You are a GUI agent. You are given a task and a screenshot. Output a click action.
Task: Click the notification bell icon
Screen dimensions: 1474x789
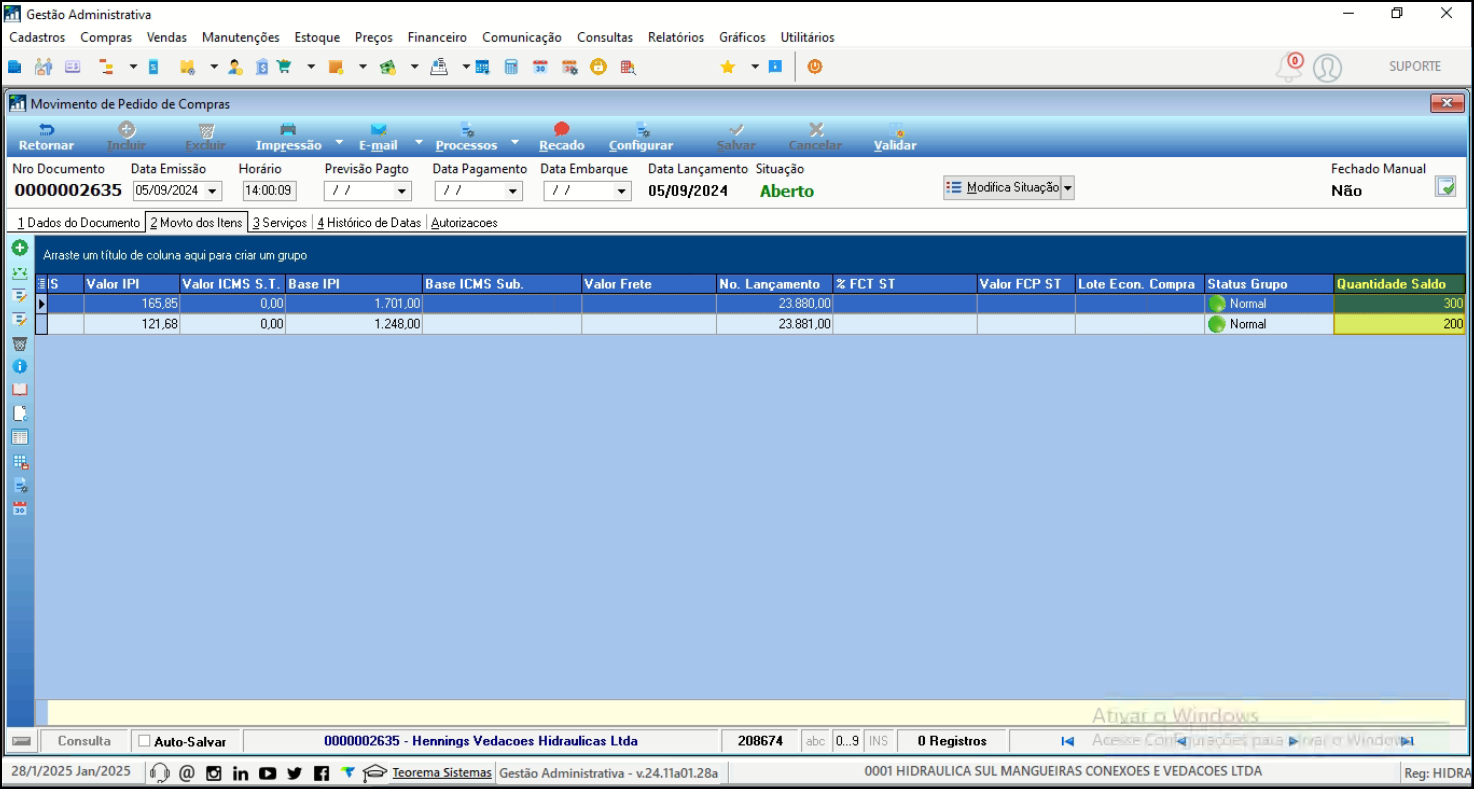tap(1289, 68)
